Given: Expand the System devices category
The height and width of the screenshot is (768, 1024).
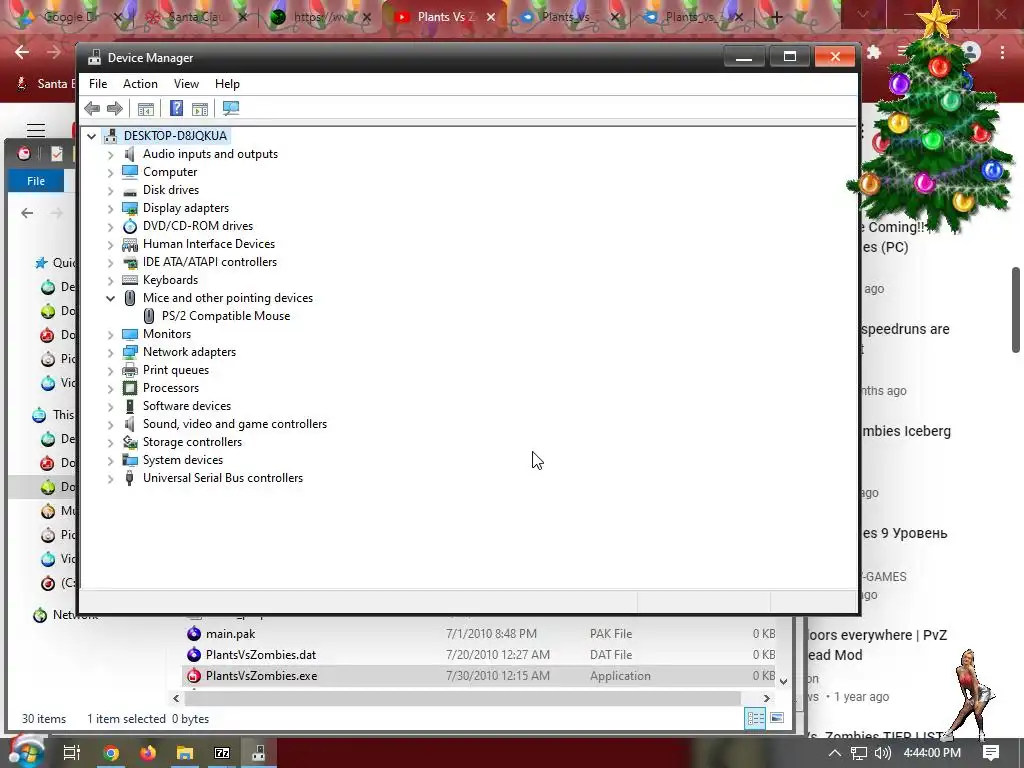Looking at the screenshot, I should tap(110, 460).
